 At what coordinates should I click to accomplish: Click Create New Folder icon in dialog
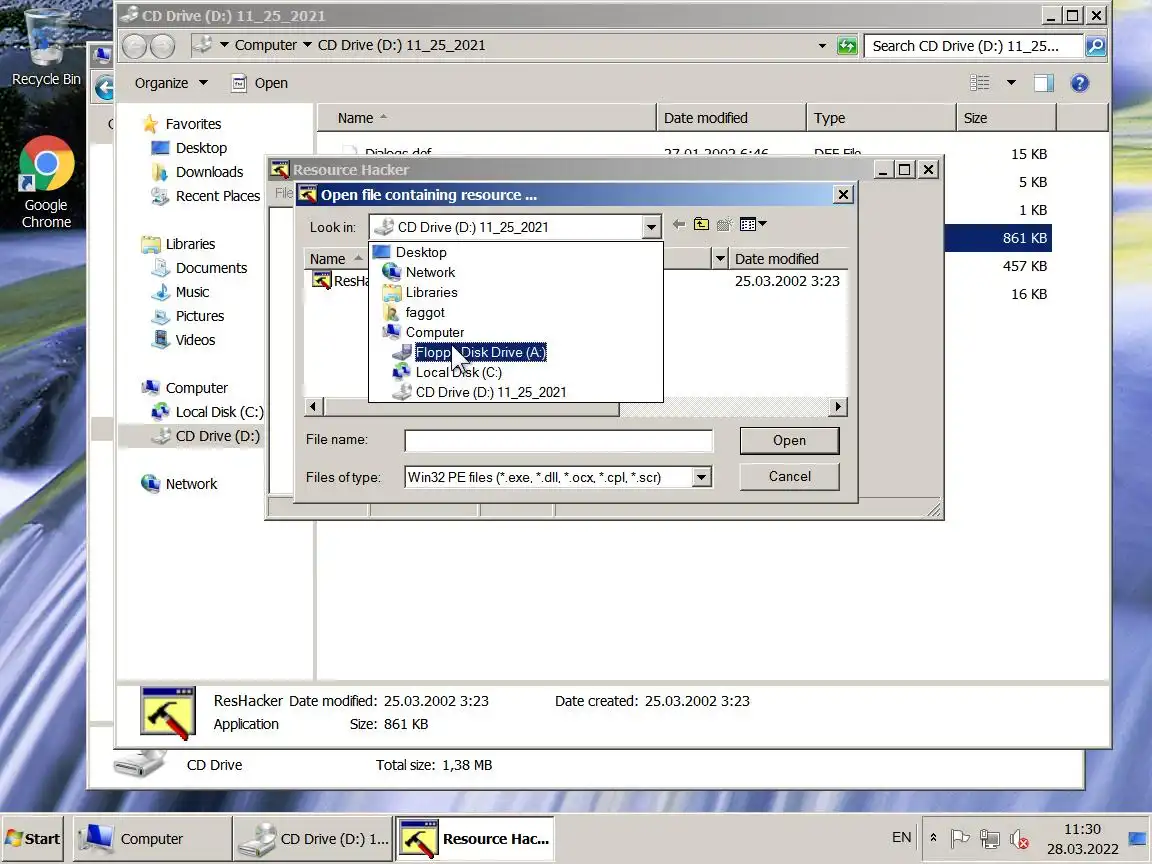point(724,224)
